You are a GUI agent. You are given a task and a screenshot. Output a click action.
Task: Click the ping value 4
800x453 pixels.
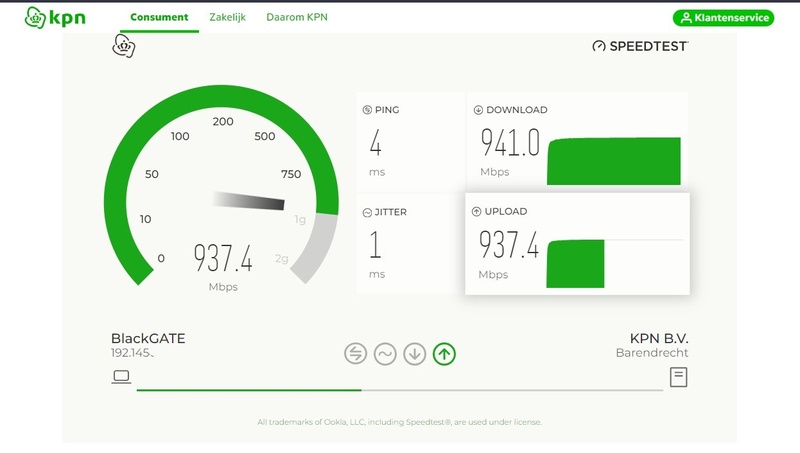[376, 142]
